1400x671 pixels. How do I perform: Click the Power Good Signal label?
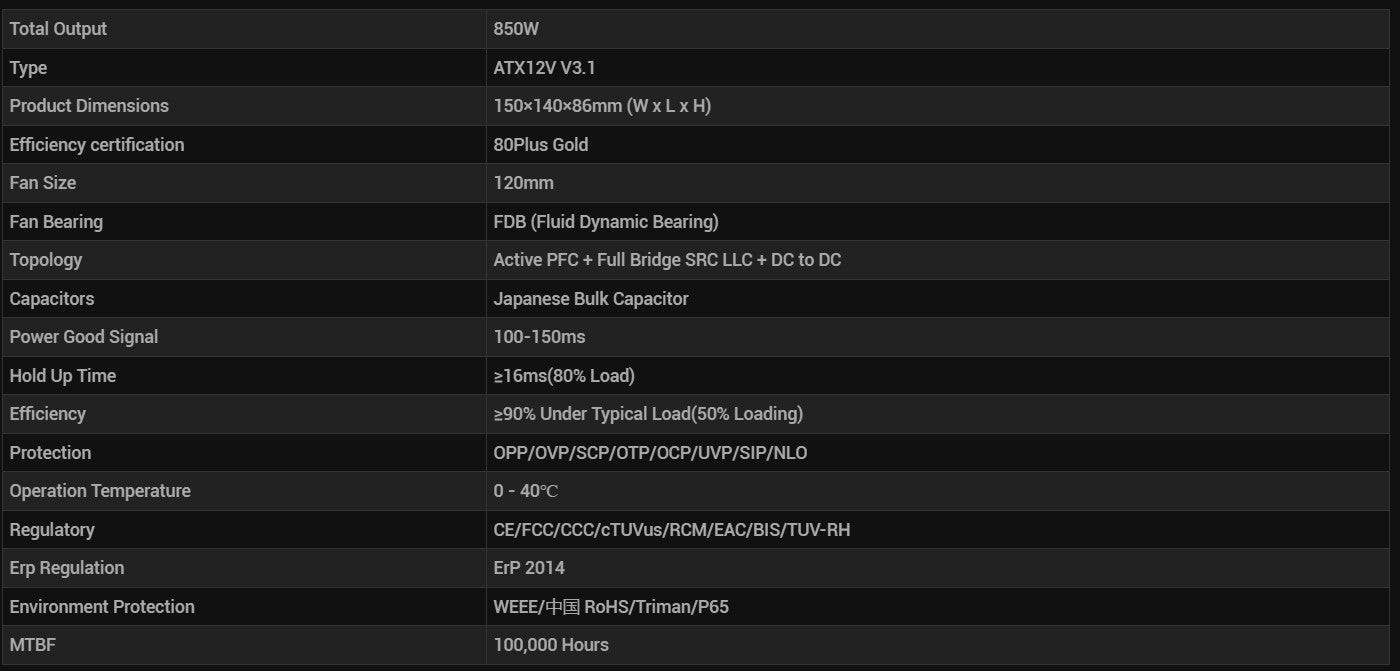[x=84, y=337]
